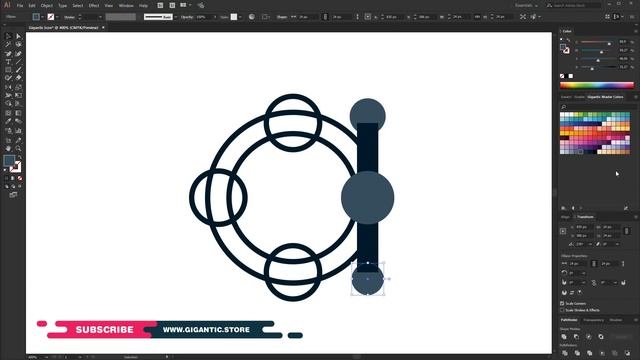
Task: Select the Paintbrush tool
Action: click(x=18, y=70)
